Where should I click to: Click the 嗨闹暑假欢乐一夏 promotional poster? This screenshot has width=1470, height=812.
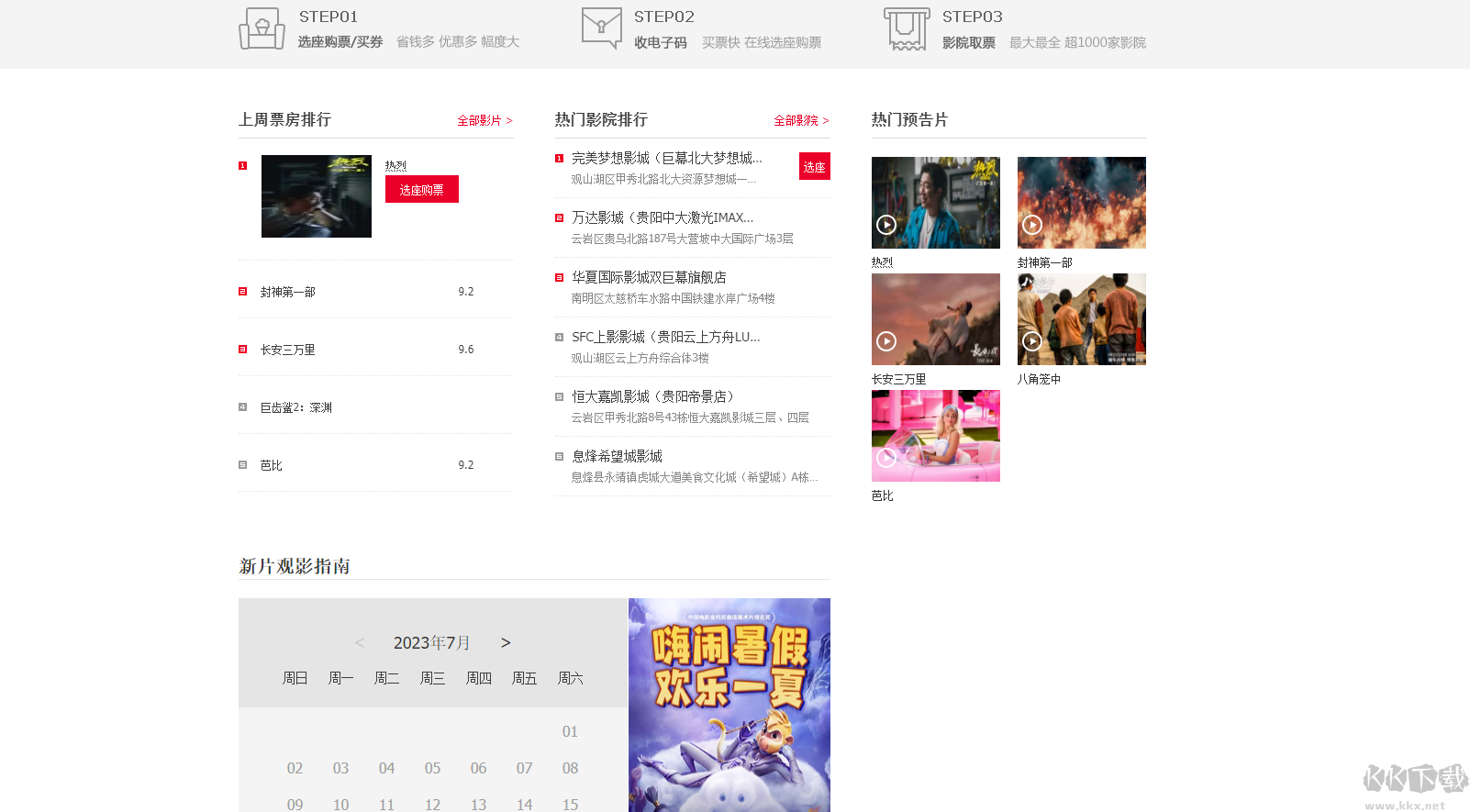click(x=729, y=705)
